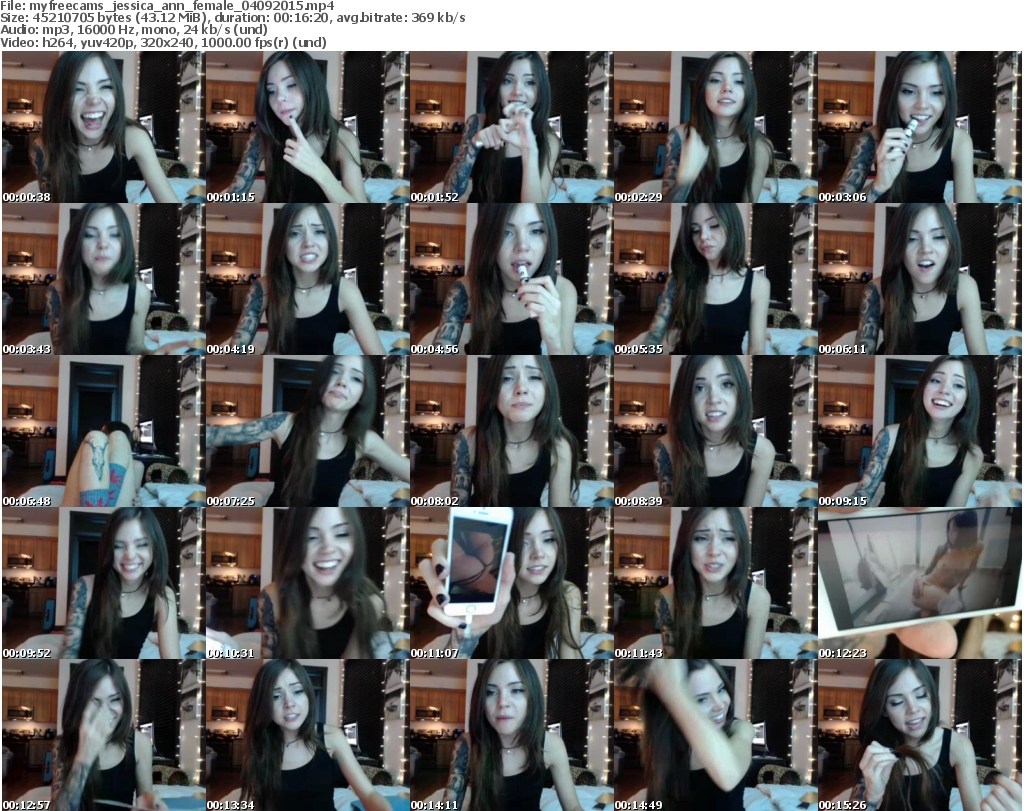Viewport: 1024px width, 811px height.
Task: Pick the frame at 00:09:15
Action: [920, 431]
